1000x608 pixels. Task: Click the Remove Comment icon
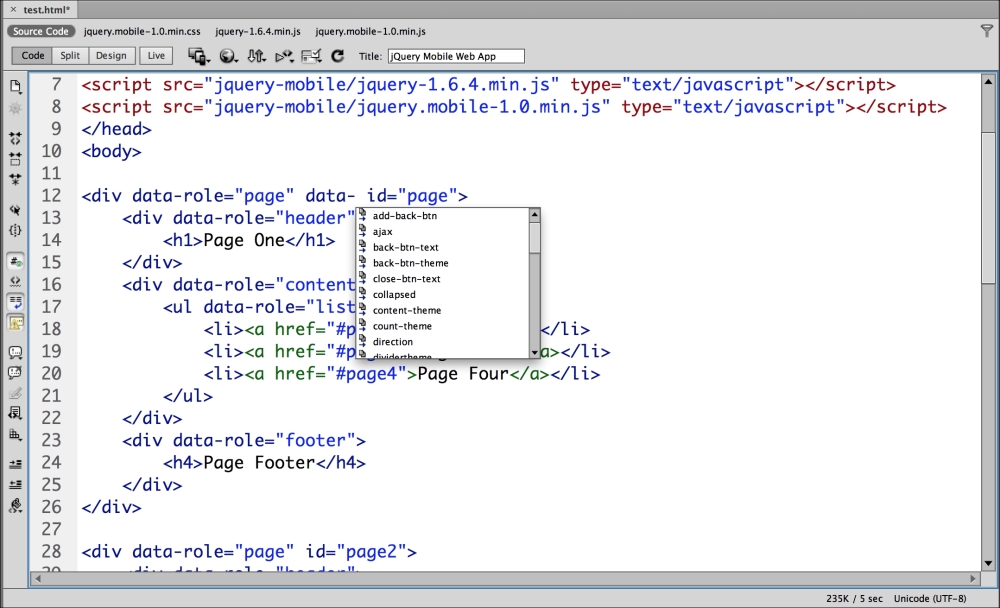click(x=15, y=373)
